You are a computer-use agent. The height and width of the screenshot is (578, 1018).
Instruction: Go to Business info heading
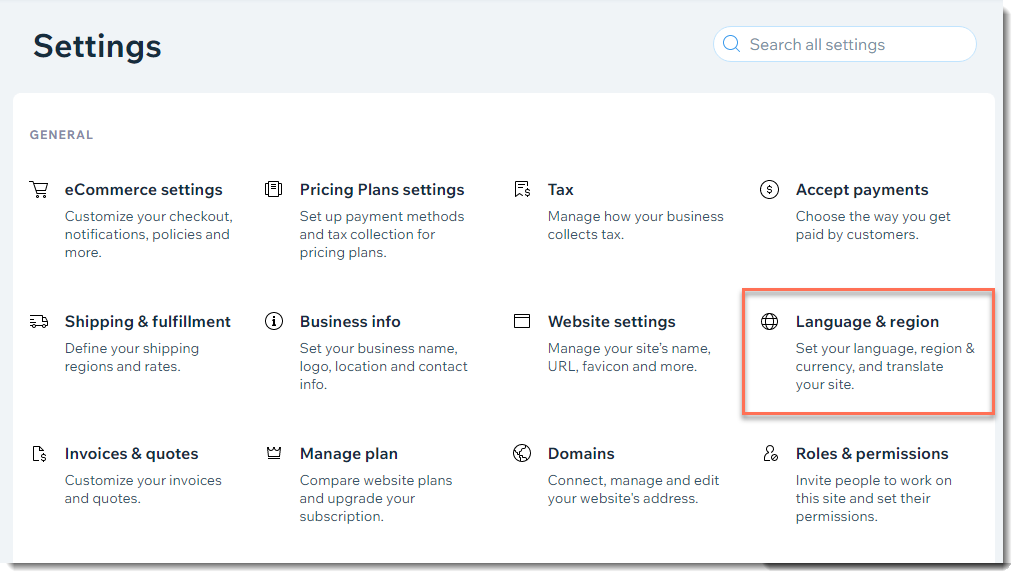coord(350,321)
